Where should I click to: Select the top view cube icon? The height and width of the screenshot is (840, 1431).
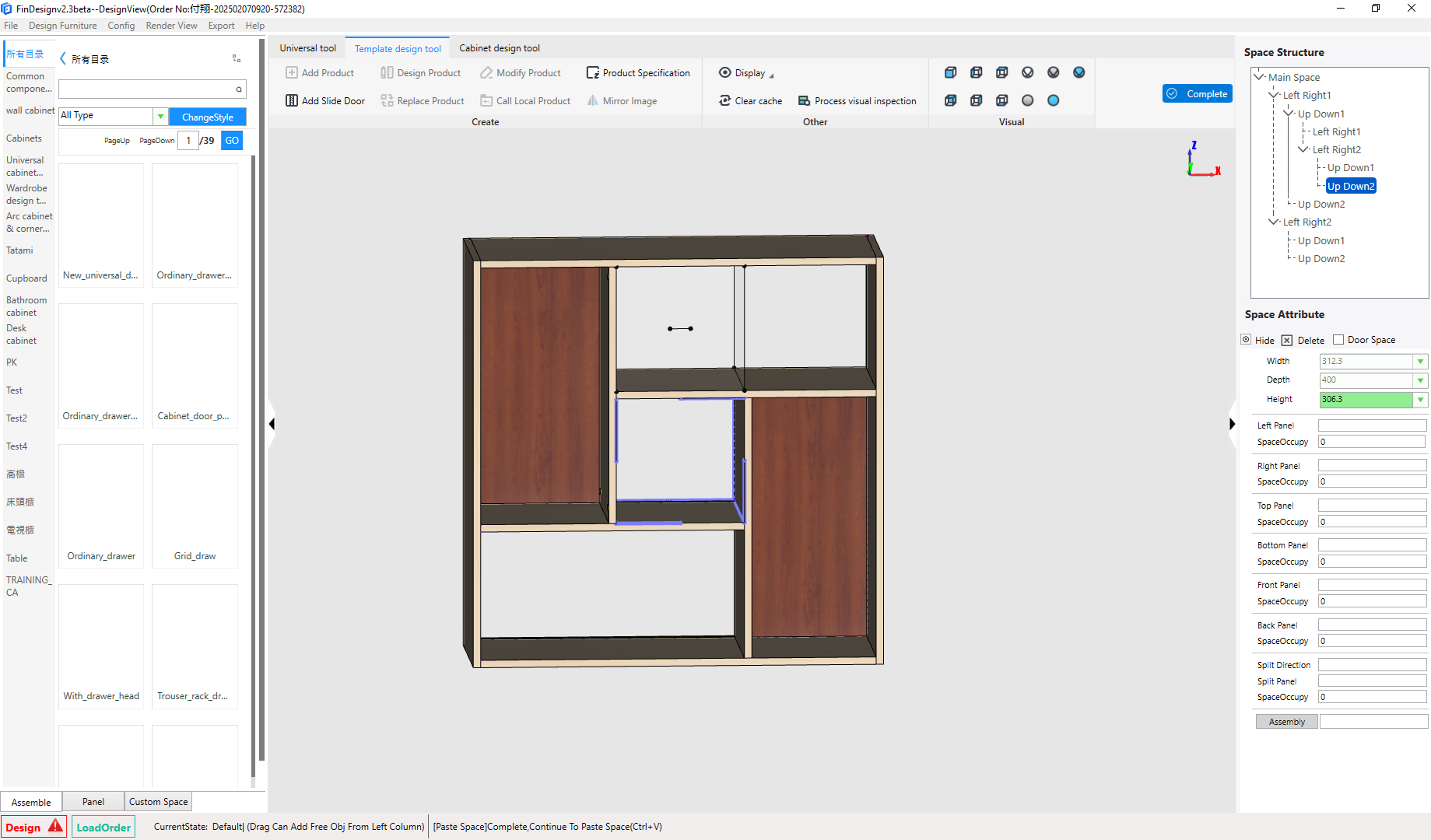[x=1001, y=72]
